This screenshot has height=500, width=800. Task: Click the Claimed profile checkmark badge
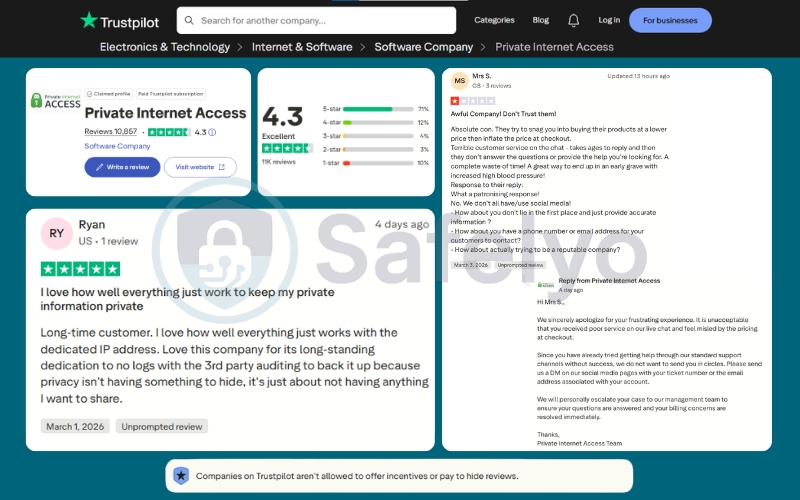tap(108, 94)
